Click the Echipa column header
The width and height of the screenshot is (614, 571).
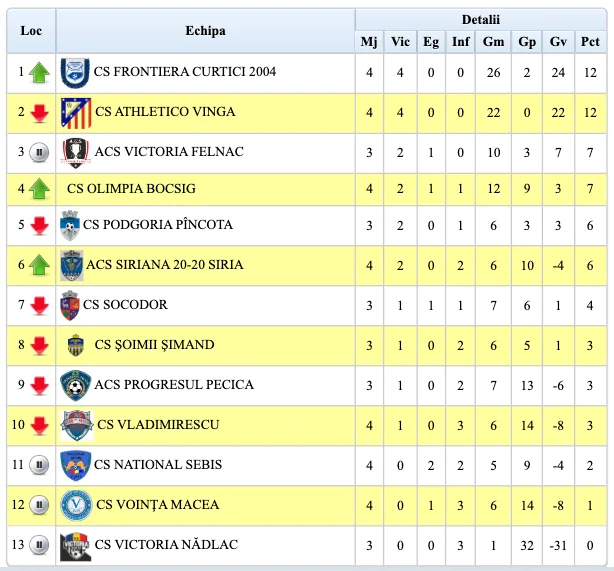click(x=206, y=31)
